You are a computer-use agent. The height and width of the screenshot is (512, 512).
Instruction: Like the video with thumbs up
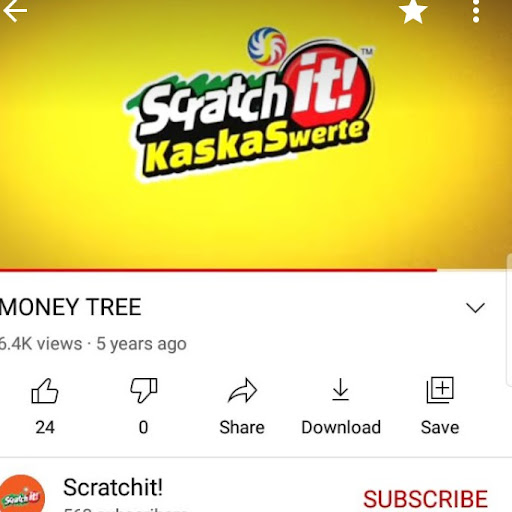coord(45,391)
